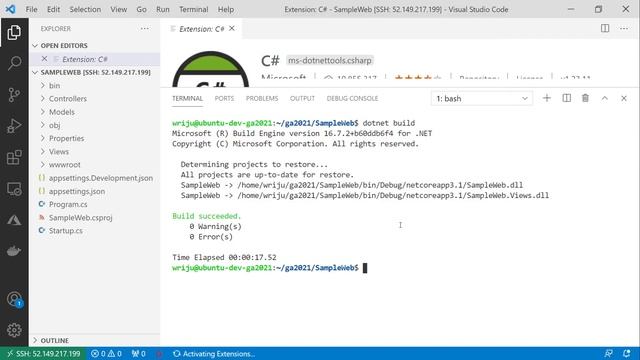Viewport: 640px width, 360px height.
Task: Open notifications bell in status bar
Action: 627,353
